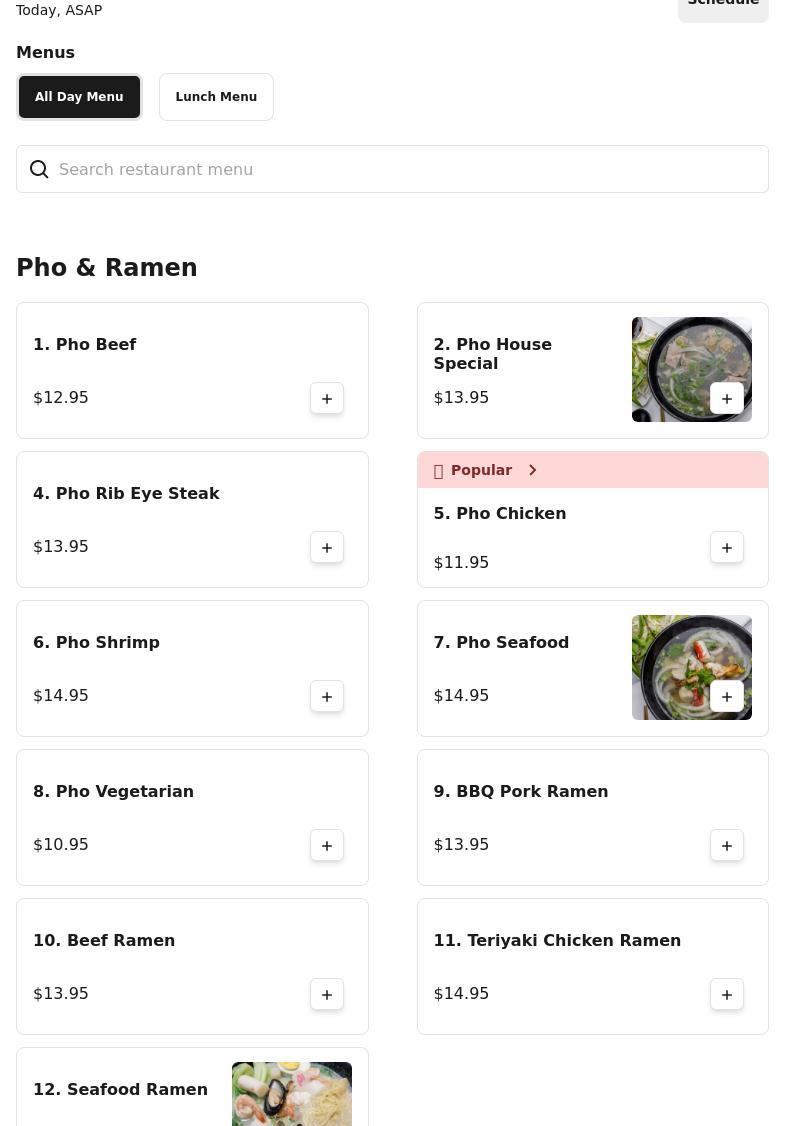Add Teriyaki Chicken Ramen to cart
This screenshot has width=785, height=1126.
tap(727, 994)
